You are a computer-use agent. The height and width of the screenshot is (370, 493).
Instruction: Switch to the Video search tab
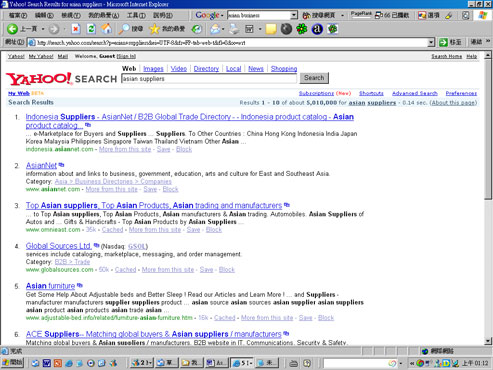(x=179, y=69)
